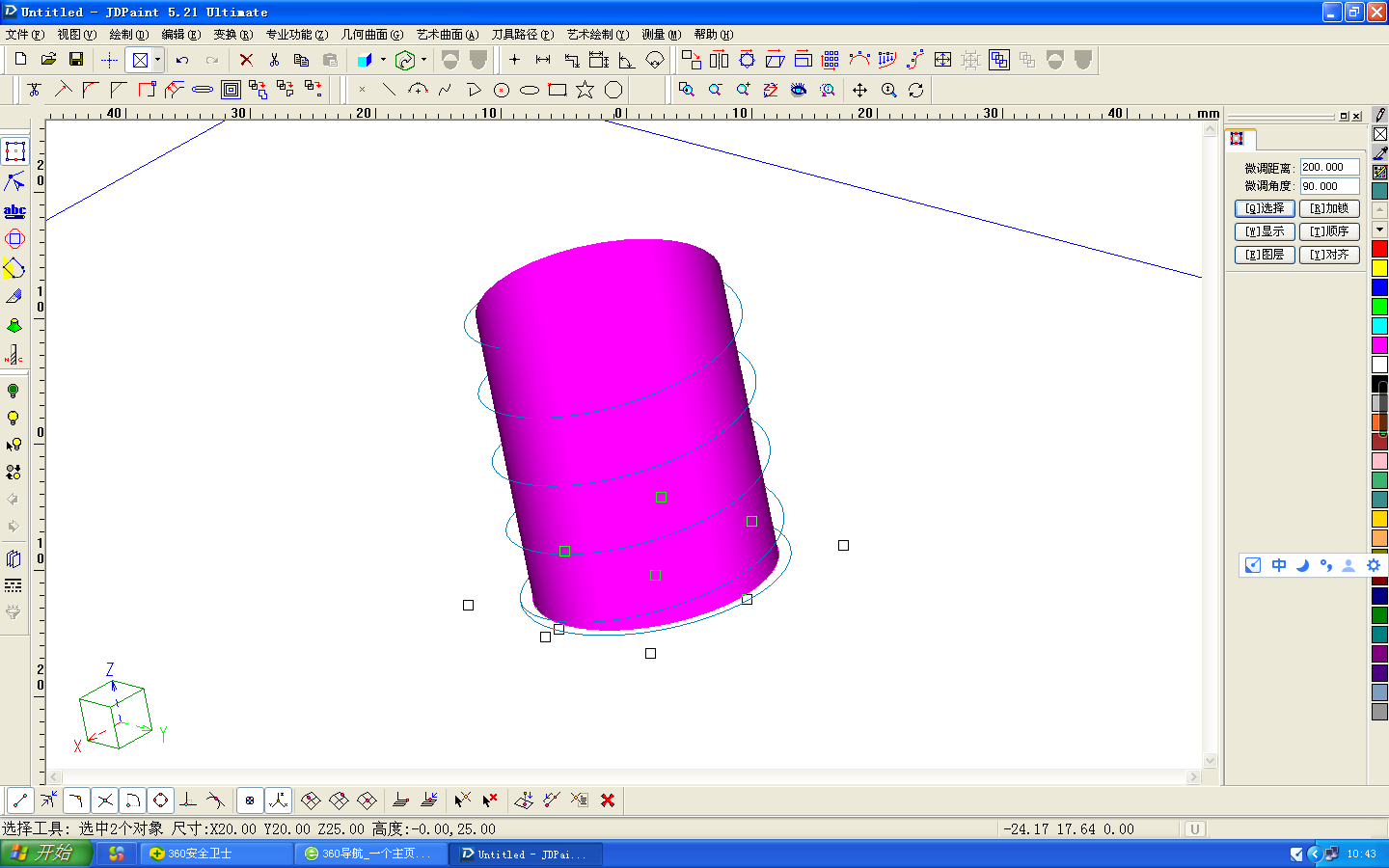The width and height of the screenshot is (1389, 868).
Task: Toggle corner vertex snap button
Action: [76, 800]
